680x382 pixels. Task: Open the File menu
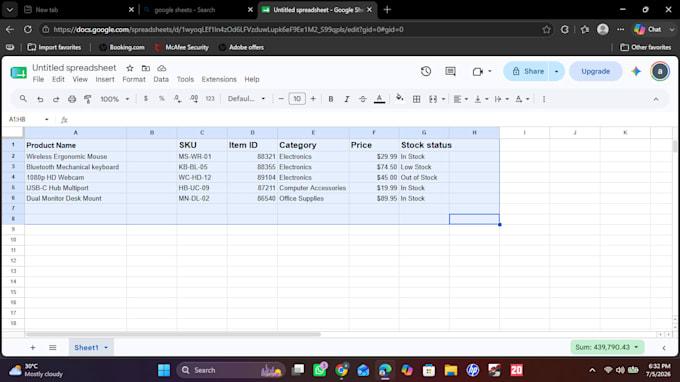(38, 79)
